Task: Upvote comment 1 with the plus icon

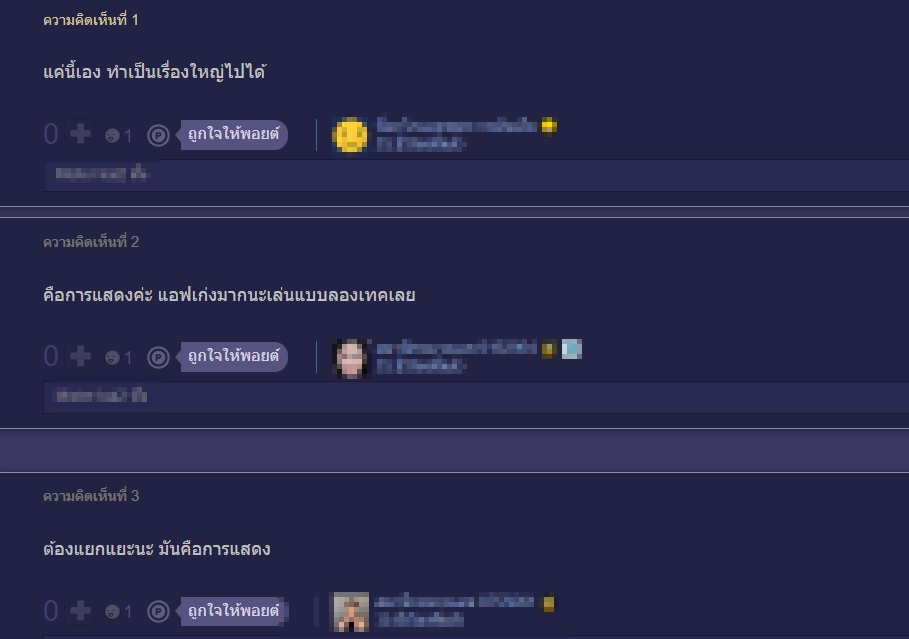Action: point(80,135)
